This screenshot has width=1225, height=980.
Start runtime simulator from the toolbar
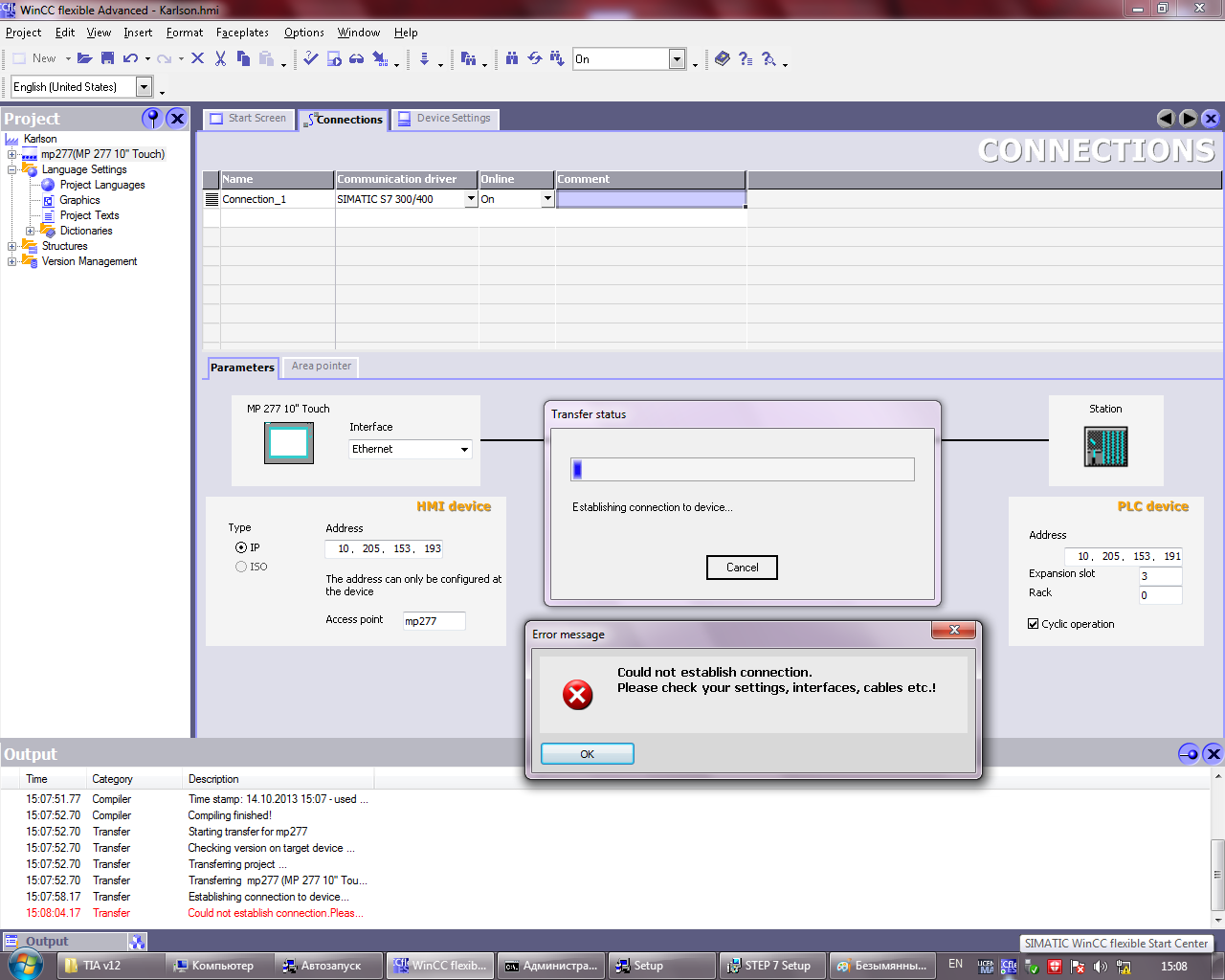click(334, 58)
